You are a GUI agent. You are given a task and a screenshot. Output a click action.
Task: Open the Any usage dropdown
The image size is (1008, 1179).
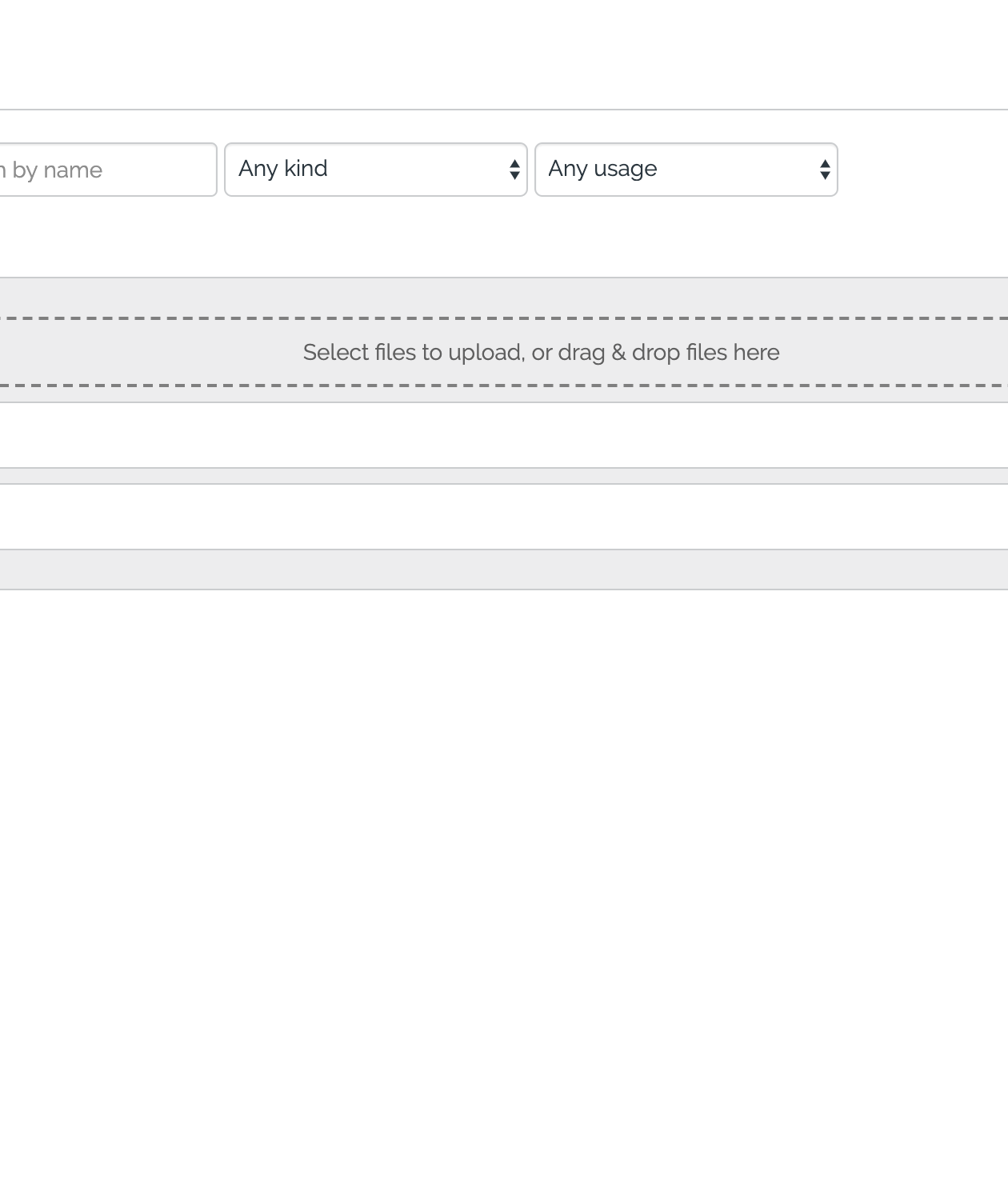pos(686,170)
